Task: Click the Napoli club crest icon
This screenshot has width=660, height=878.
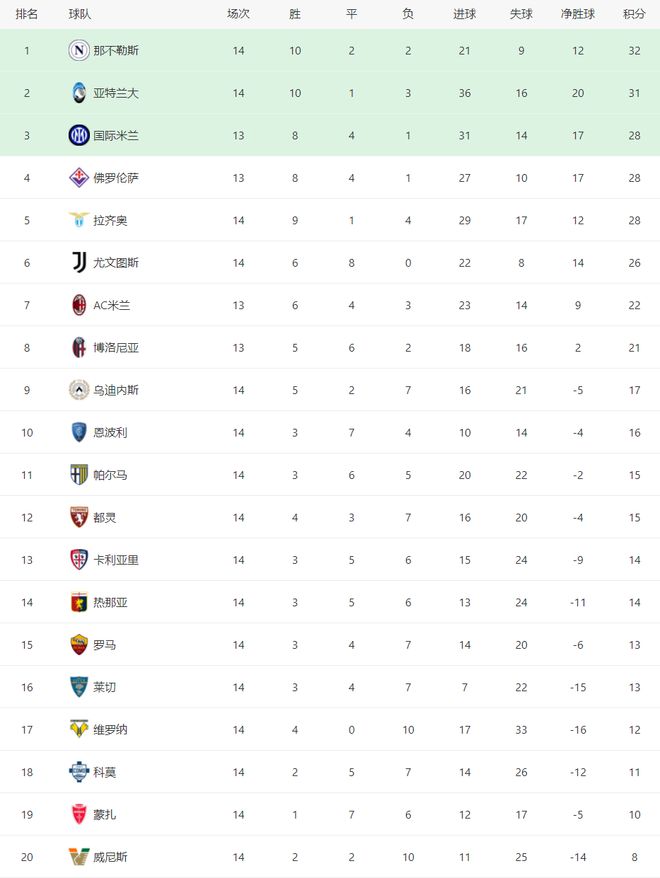Action: coord(79,50)
